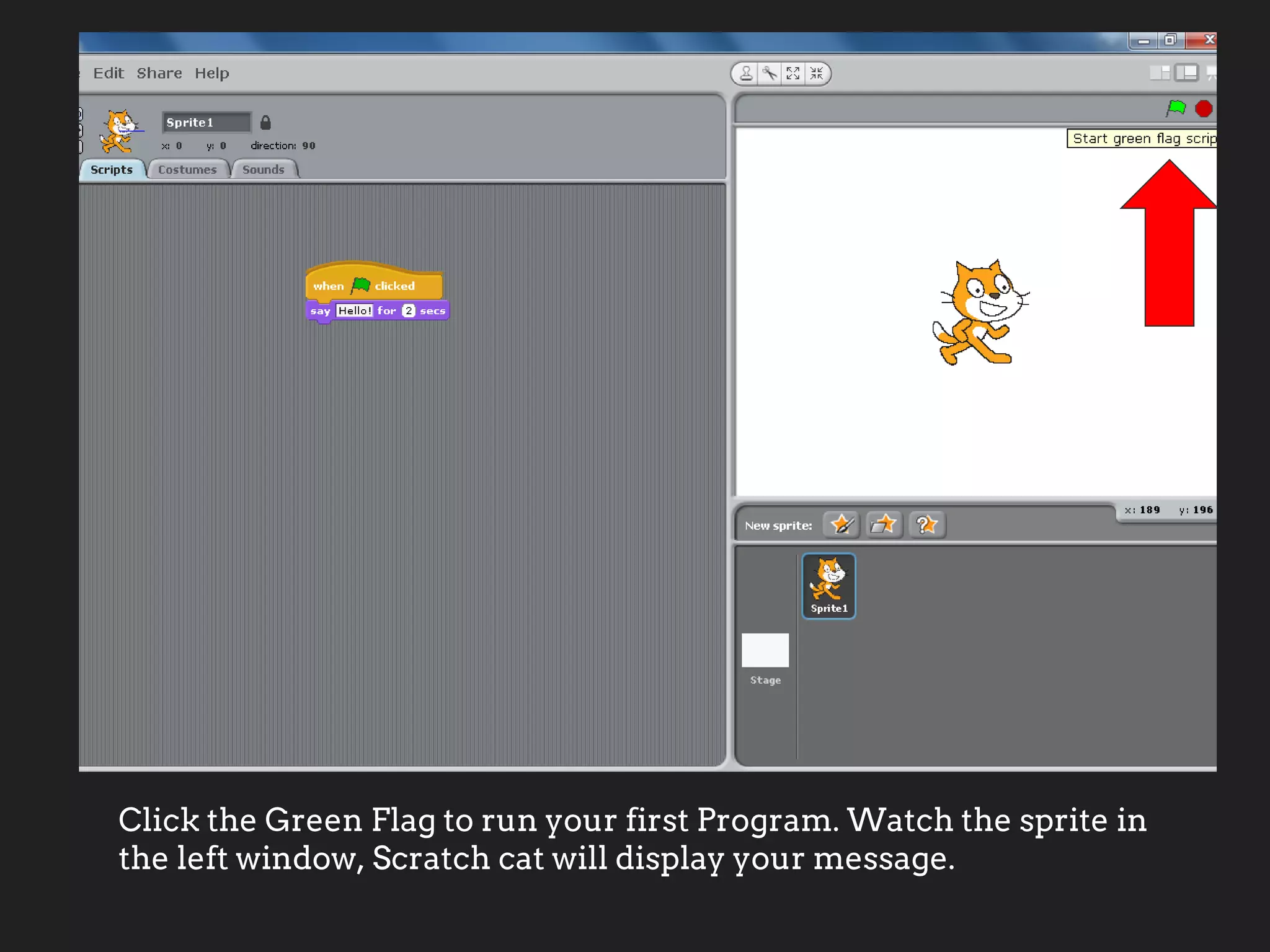
Task: Close the Scratch window
Action: point(1201,40)
